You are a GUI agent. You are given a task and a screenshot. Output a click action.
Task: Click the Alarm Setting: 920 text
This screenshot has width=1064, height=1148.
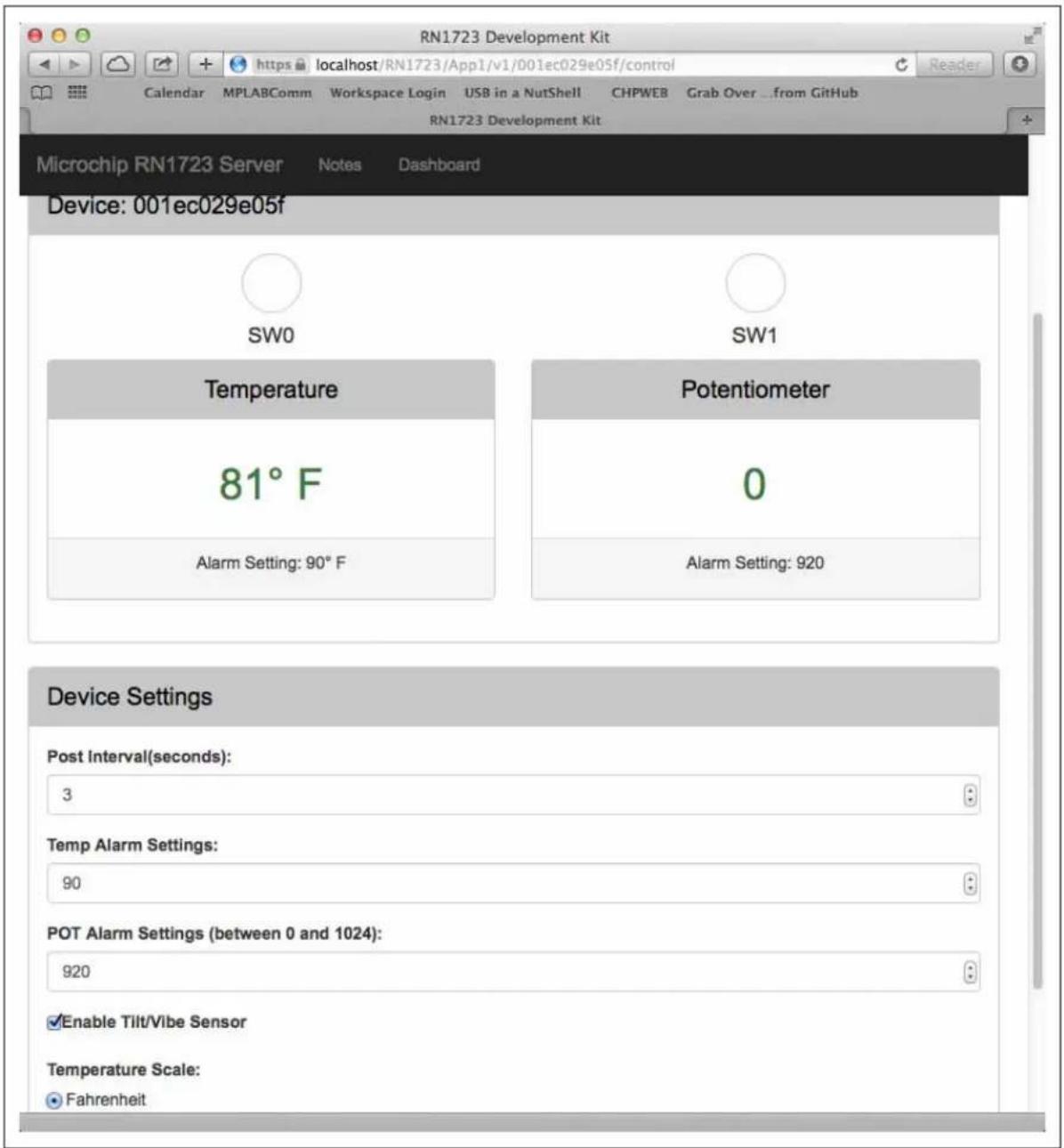click(754, 563)
